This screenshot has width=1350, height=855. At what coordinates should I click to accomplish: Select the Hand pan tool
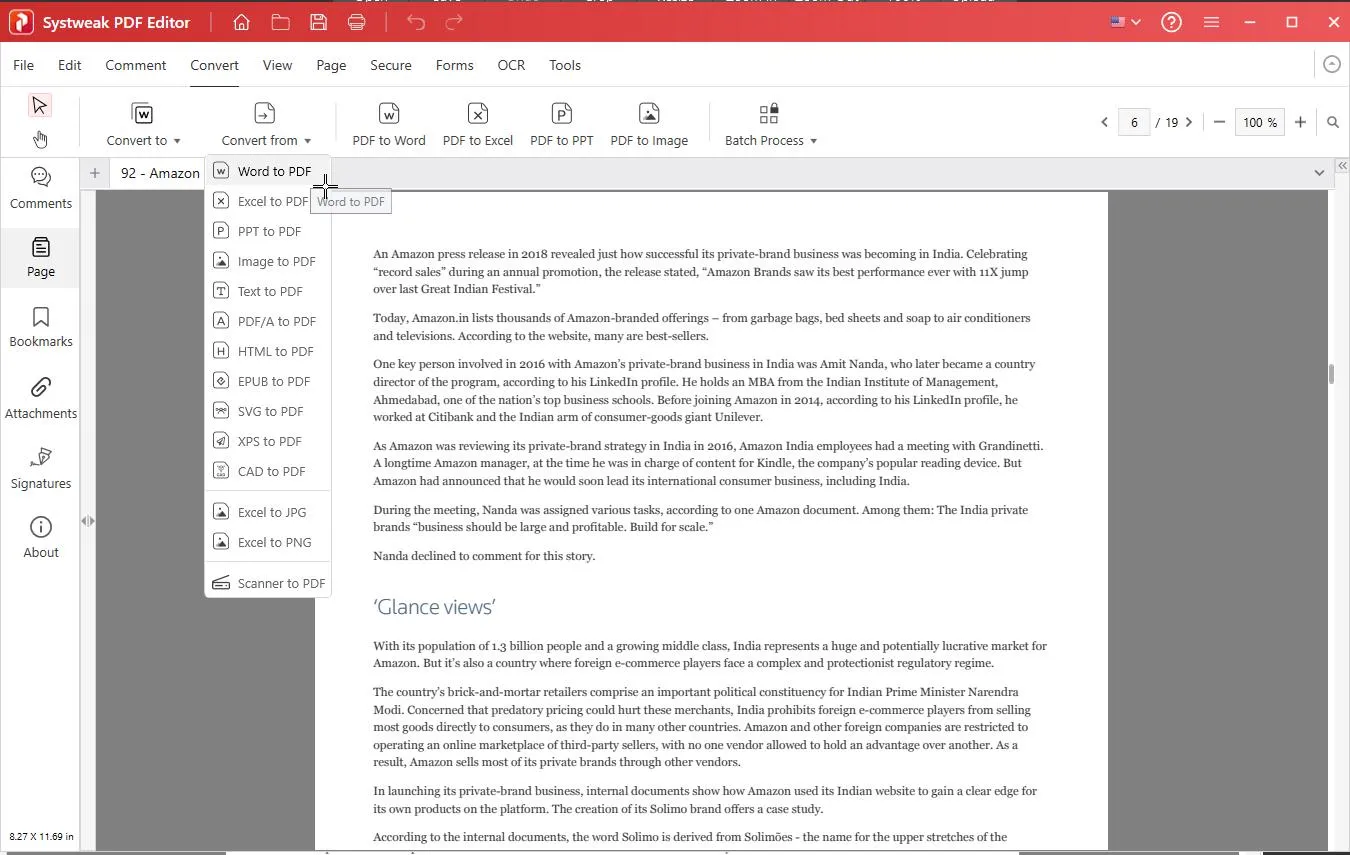40,139
